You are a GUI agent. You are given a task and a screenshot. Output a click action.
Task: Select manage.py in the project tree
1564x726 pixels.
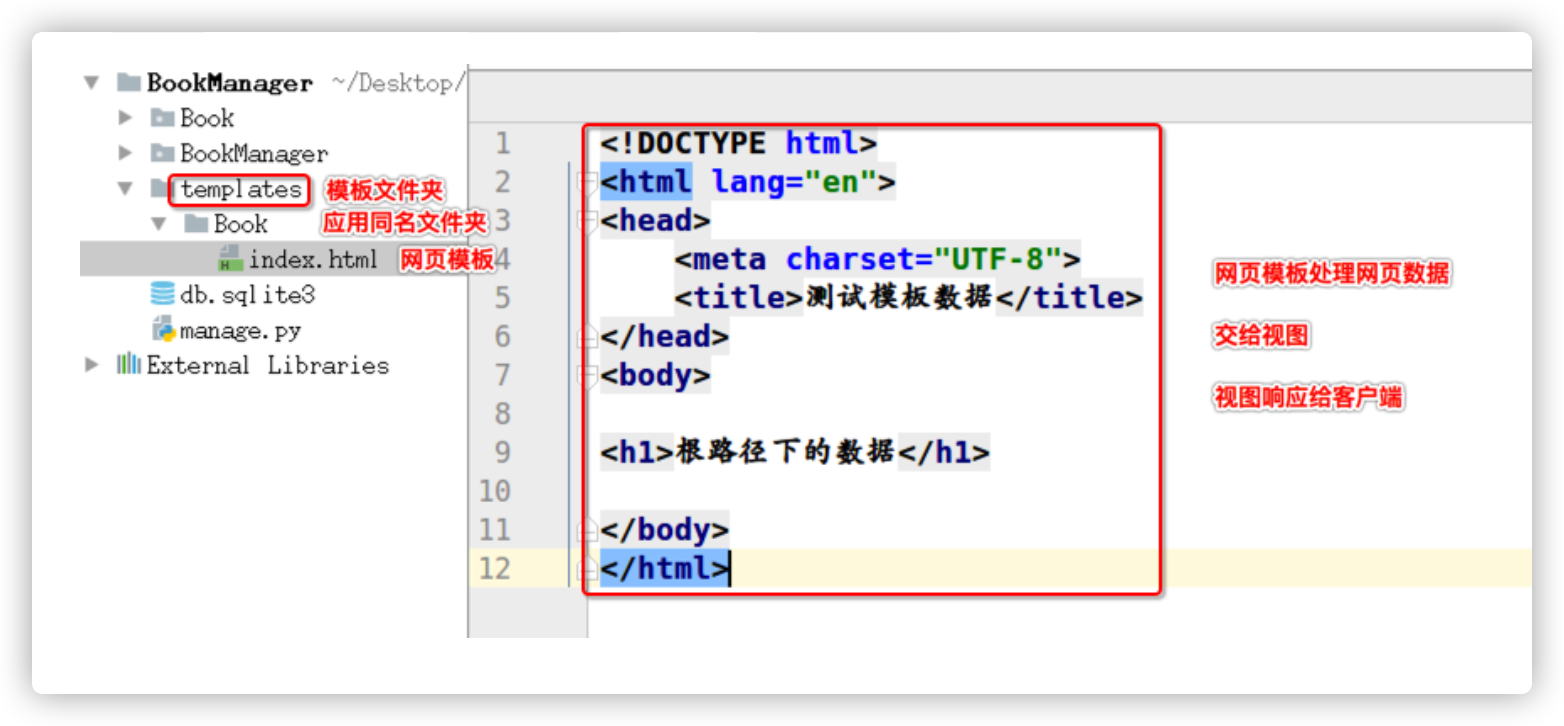point(240,330)
